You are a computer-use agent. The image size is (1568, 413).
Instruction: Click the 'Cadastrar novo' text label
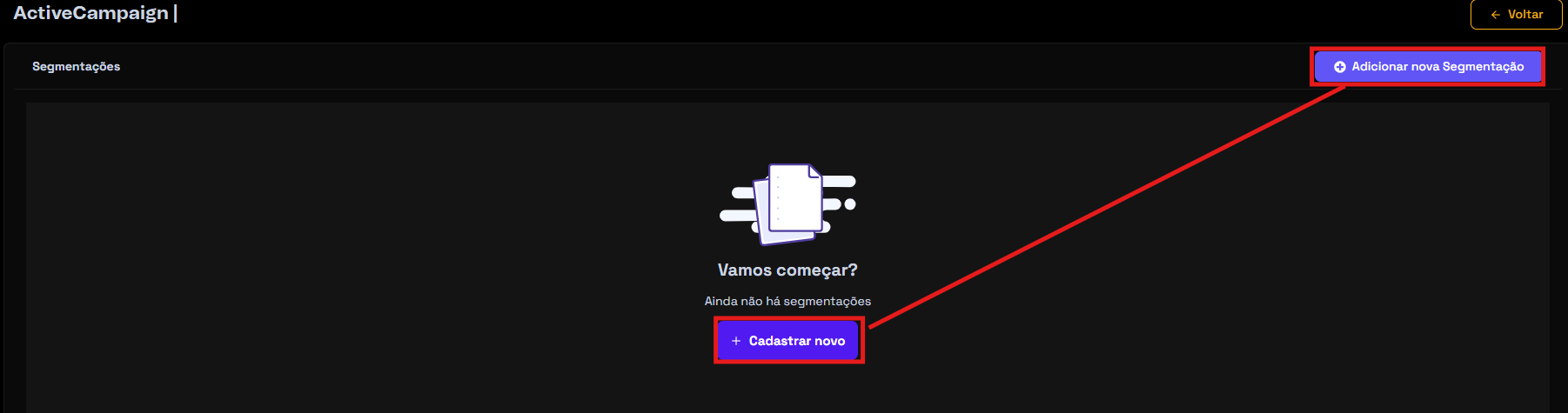(x=797, y=341)
